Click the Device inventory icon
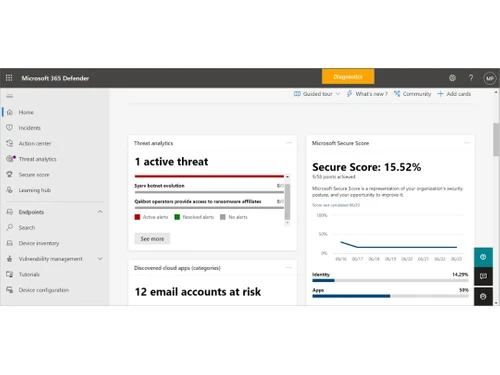Viewport: 500px width, 375px height. pos(10,243)
